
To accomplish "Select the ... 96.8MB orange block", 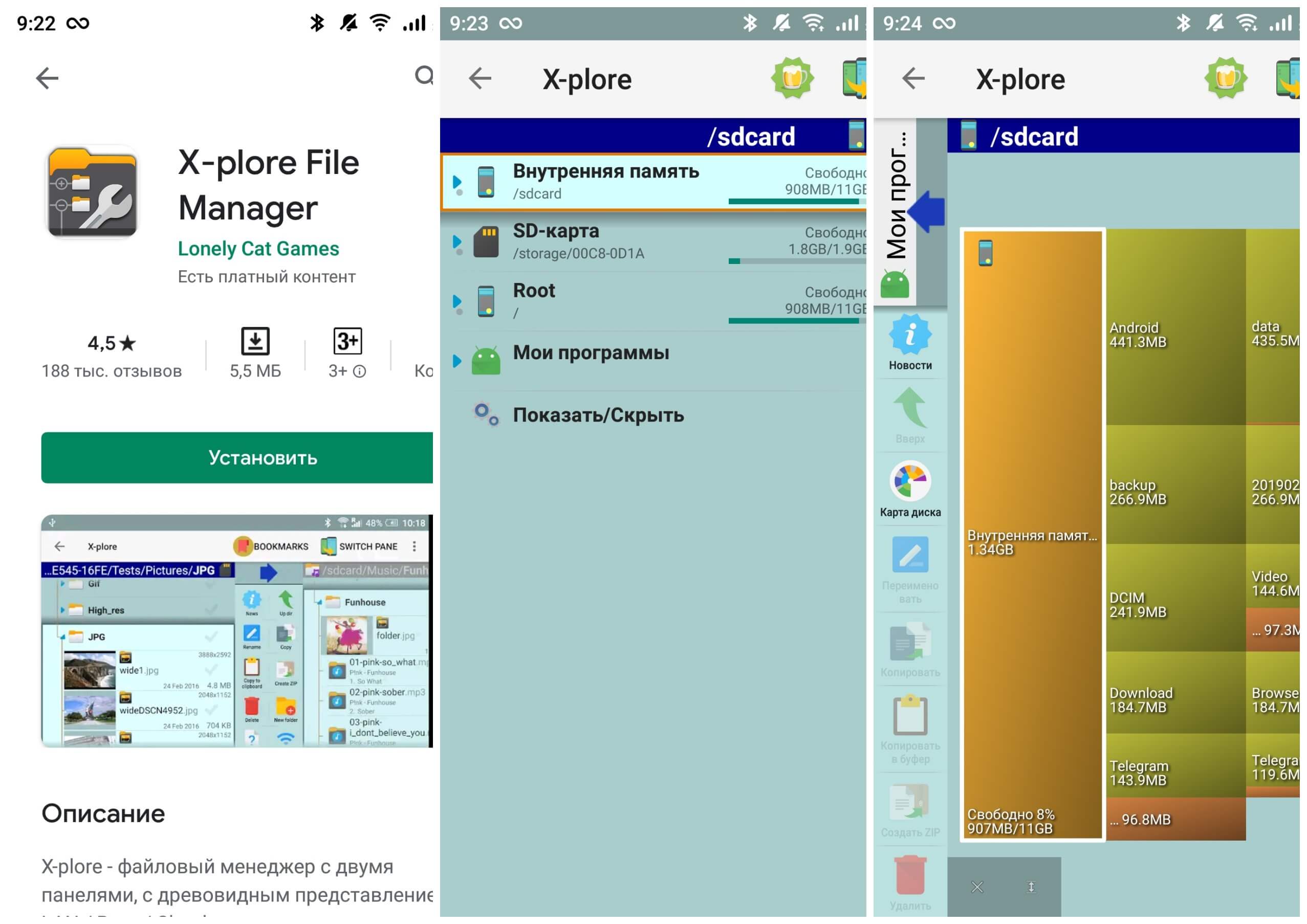I will [1176, 819].
